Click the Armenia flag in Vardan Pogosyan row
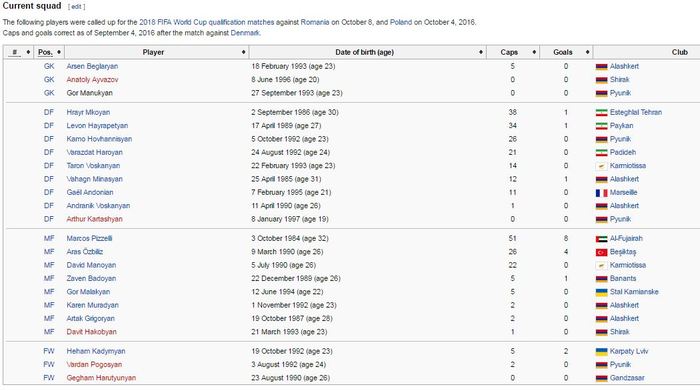Screen dimensions: 700x391 point(601,365)
